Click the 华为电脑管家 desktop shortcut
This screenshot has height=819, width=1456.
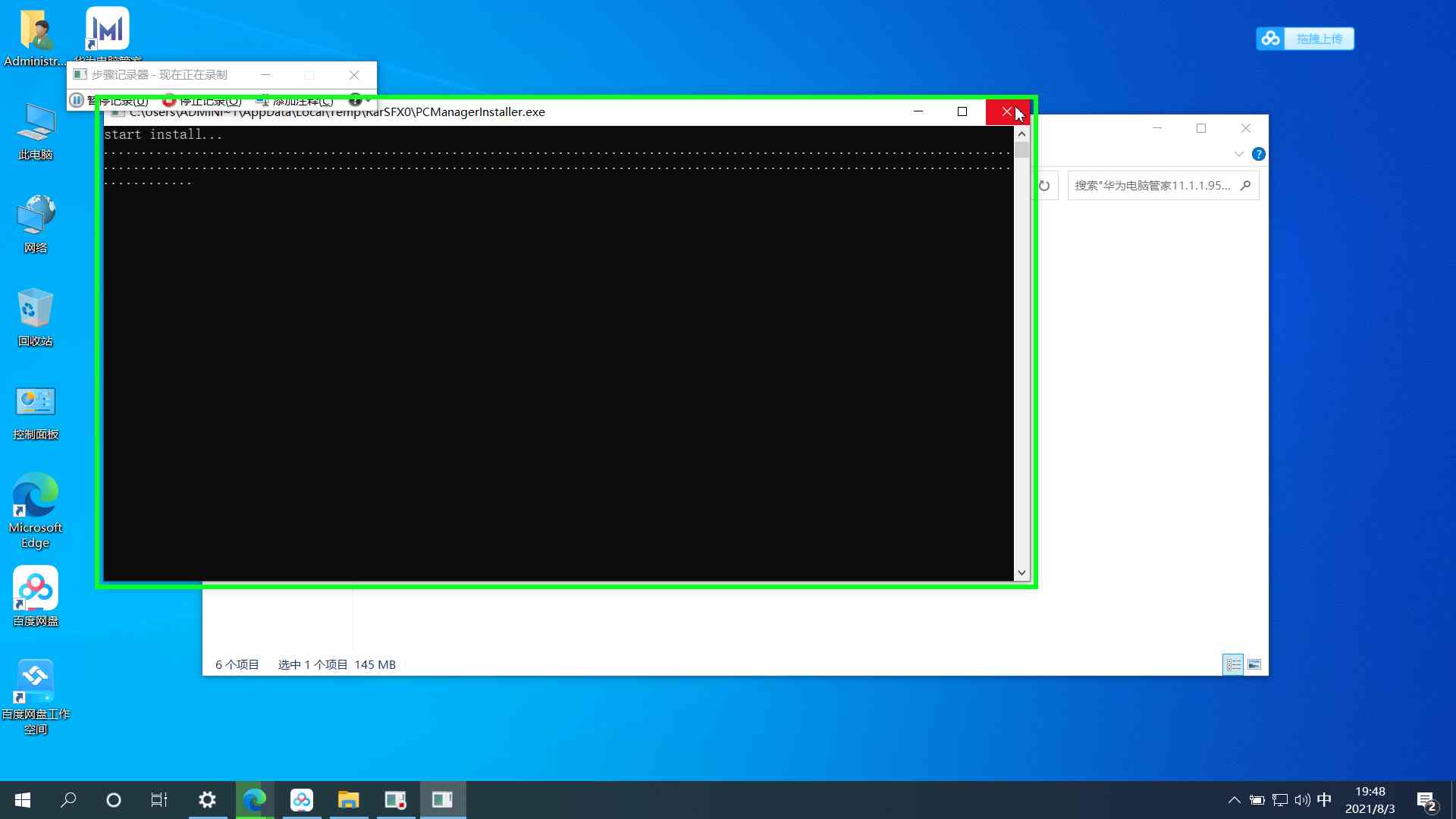pos(107,30)
